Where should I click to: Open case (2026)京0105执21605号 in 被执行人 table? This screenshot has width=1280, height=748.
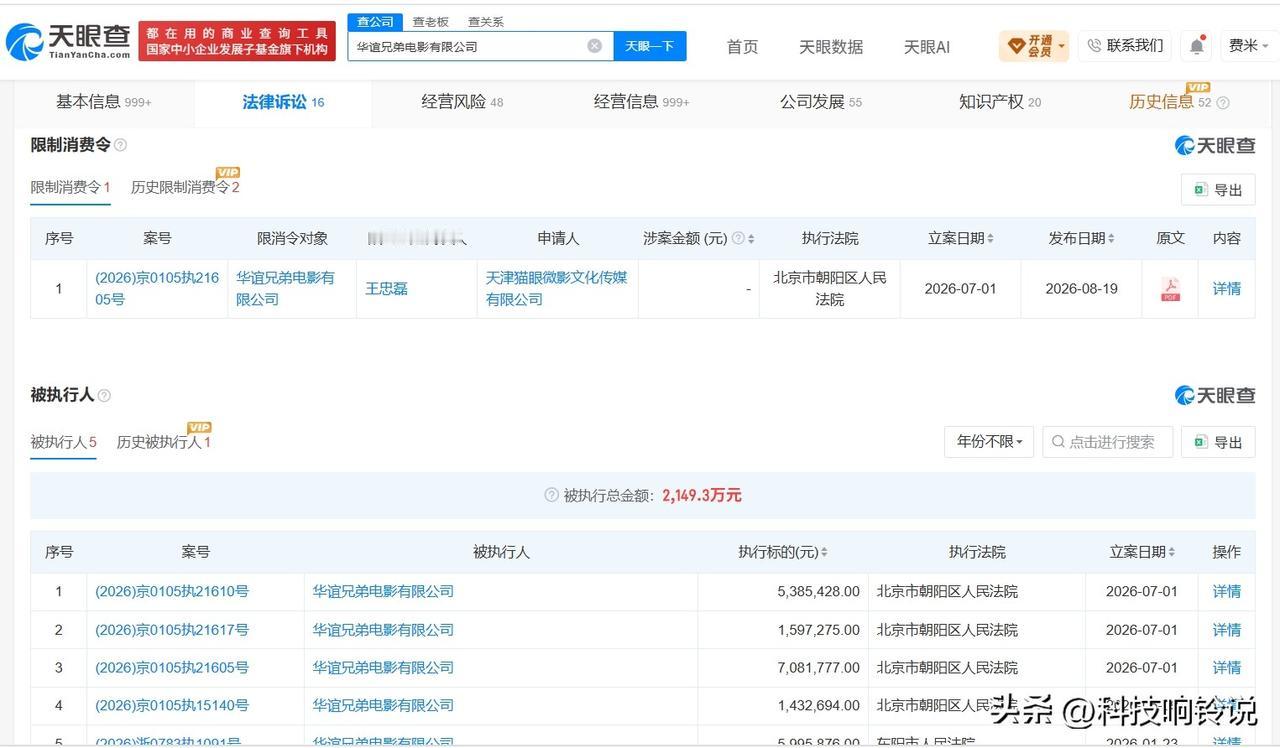(172, 668)
